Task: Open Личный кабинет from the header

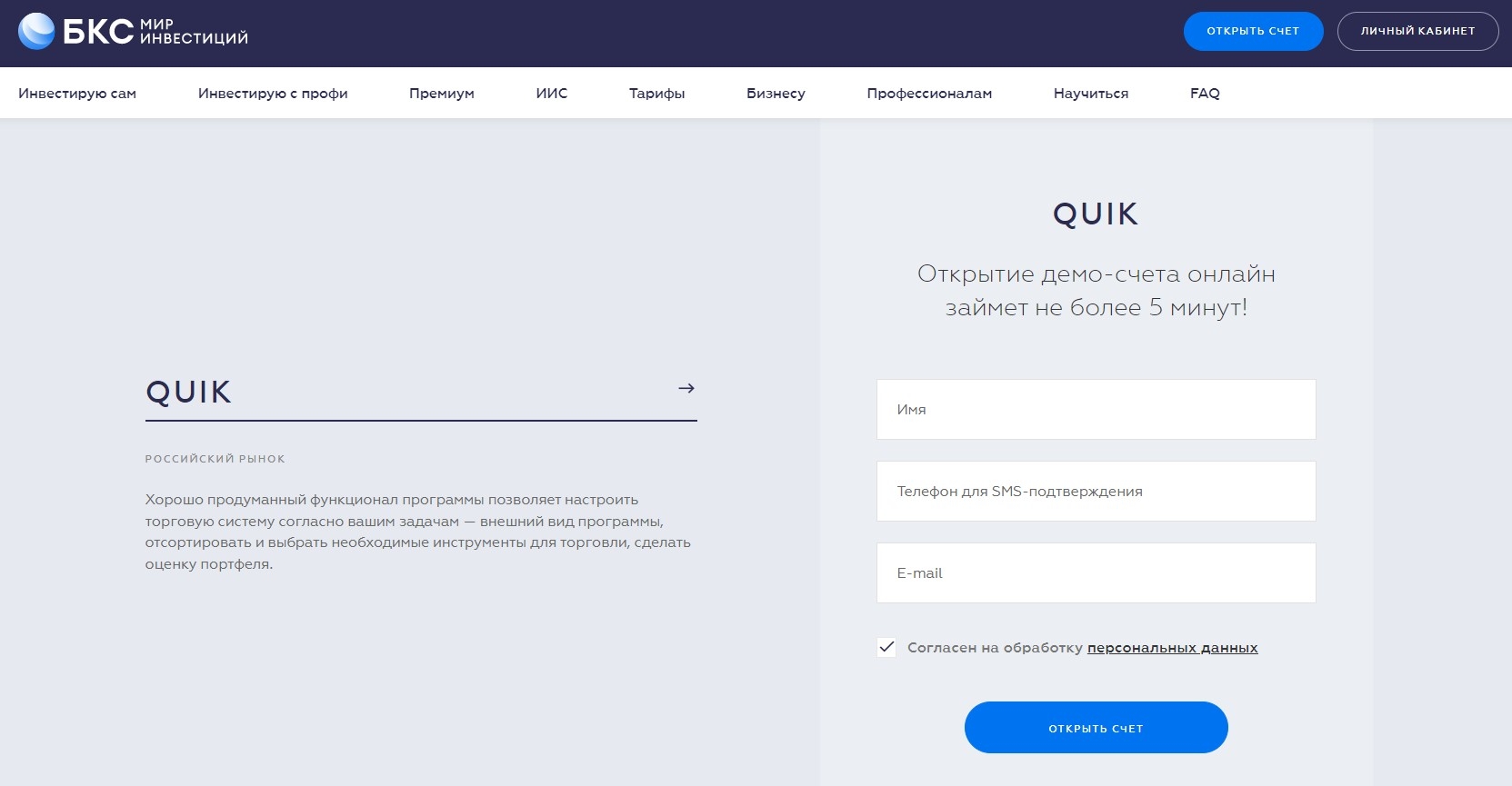Action: [x=1417, y=31]
